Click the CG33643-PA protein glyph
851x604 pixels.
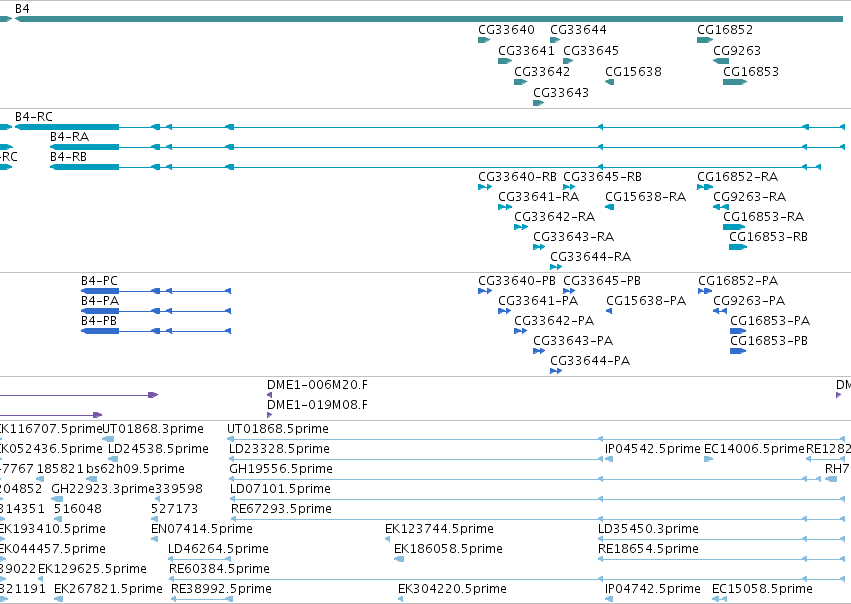(x=539, y=352)
